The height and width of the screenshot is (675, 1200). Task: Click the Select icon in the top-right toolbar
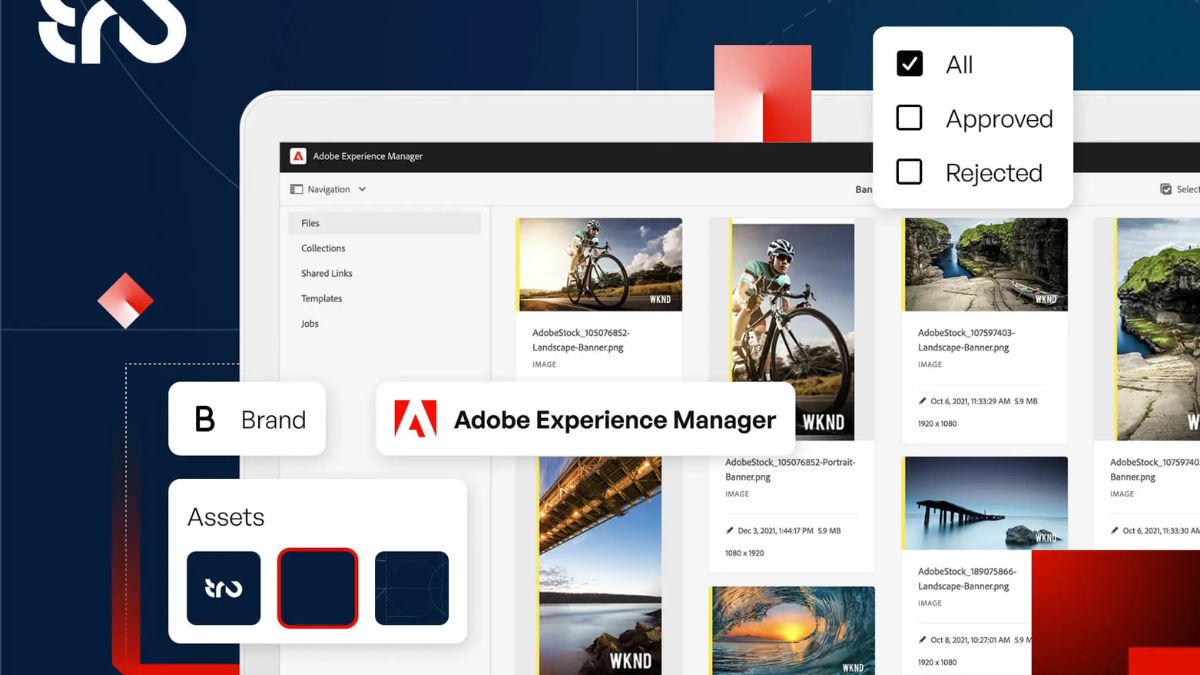(x=1166, y=189)
